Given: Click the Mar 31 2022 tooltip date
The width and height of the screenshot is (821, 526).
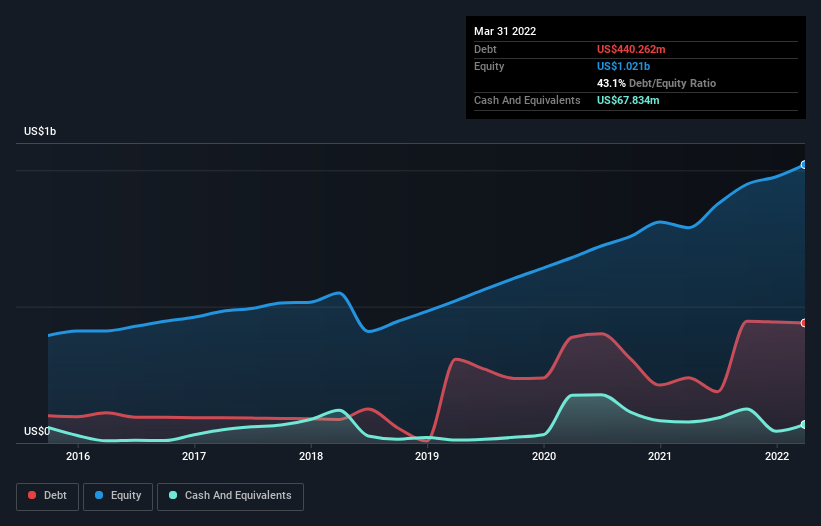Looking at the screenshot, I should point(505,31).
